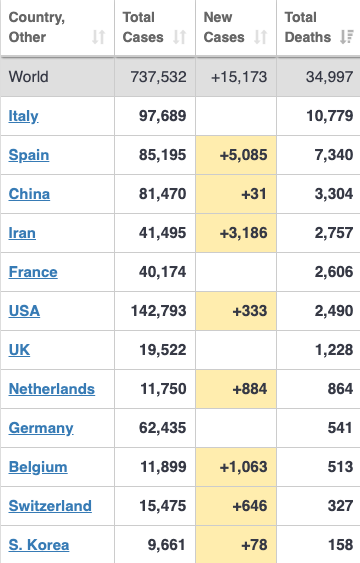360x563 pixels.
Task: Select Spain's highlighted +5,085 new cases cell
Action: [236, 155]
